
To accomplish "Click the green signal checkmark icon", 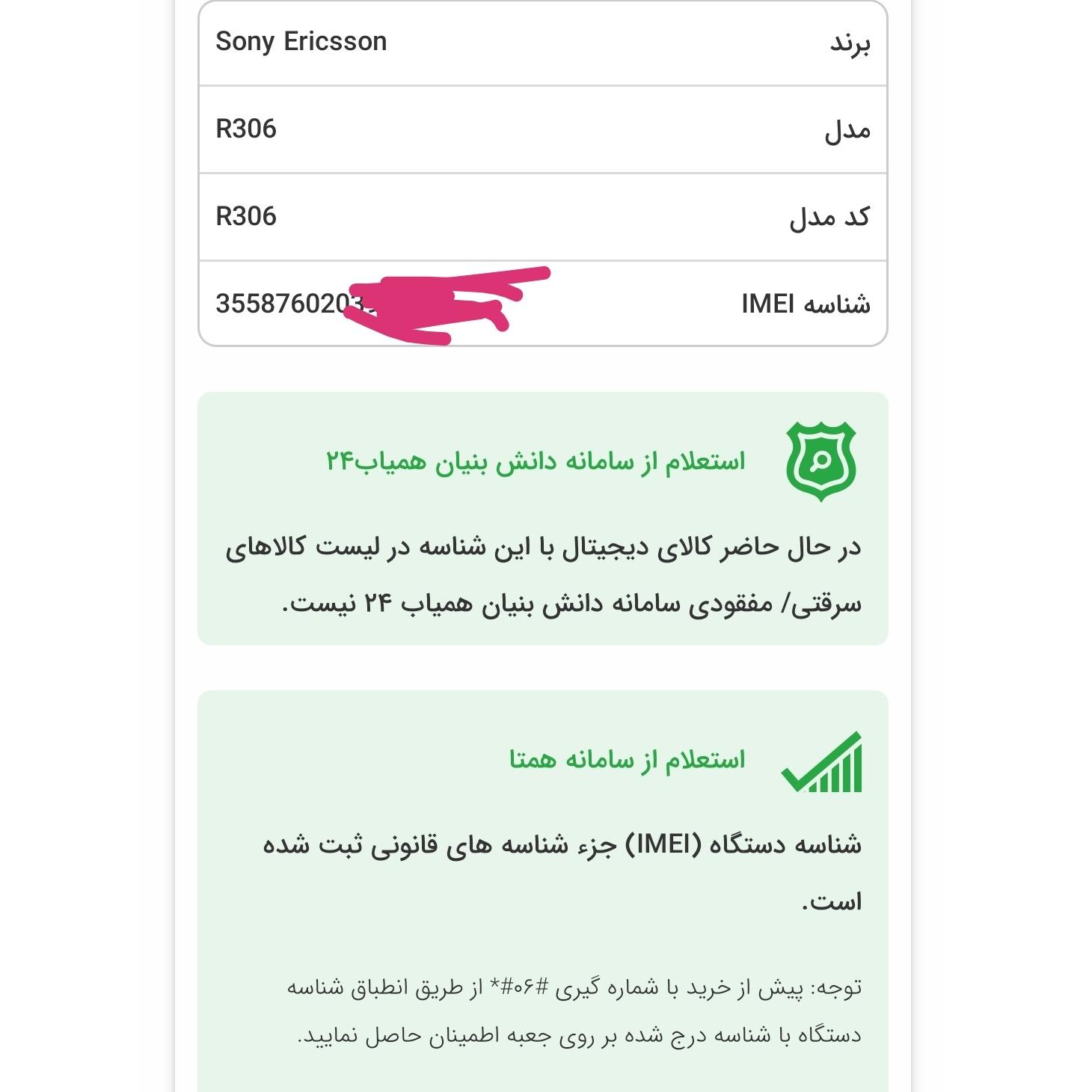I will tap(821, 762).
